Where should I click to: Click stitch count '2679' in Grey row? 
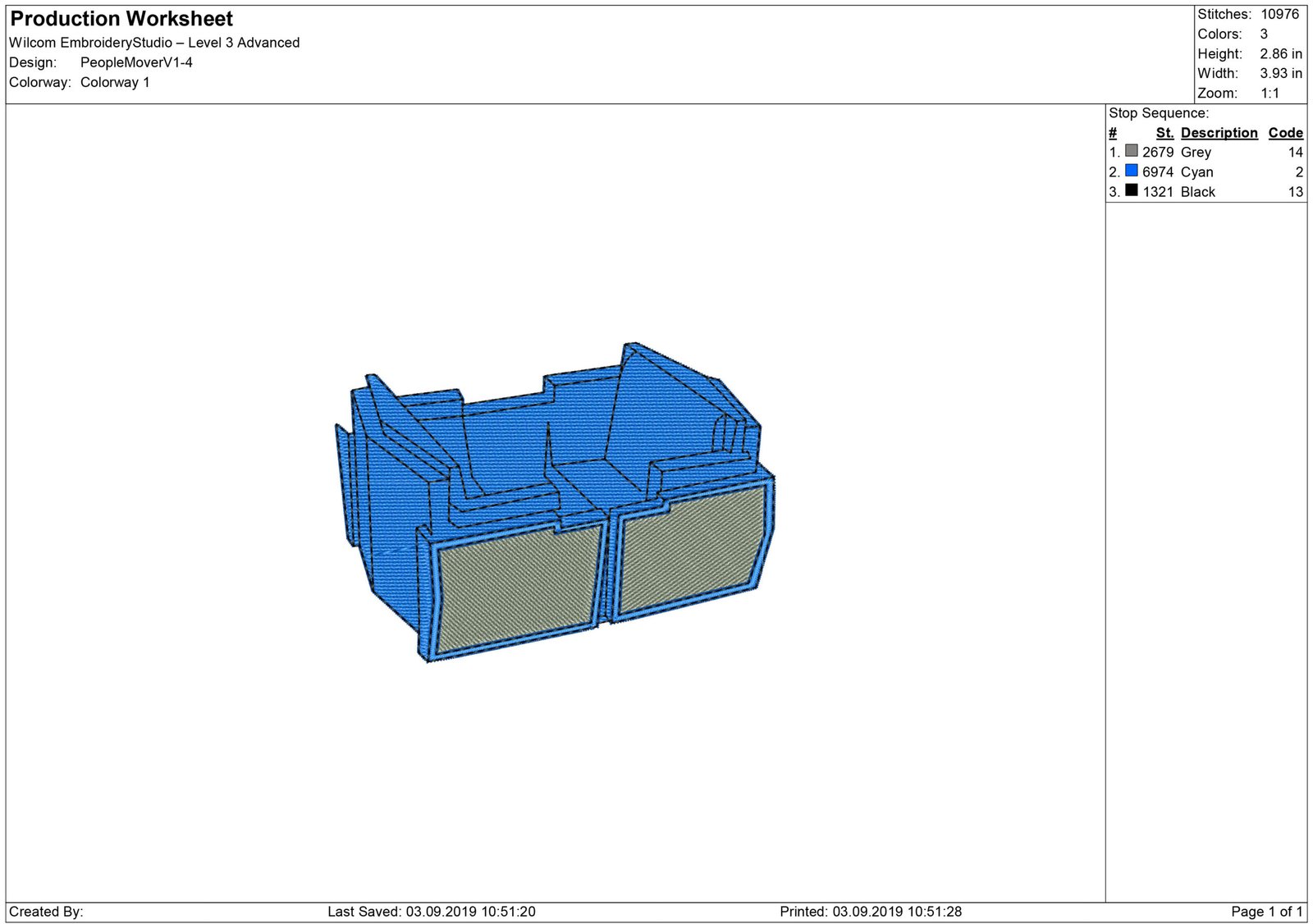point(1158,152)
